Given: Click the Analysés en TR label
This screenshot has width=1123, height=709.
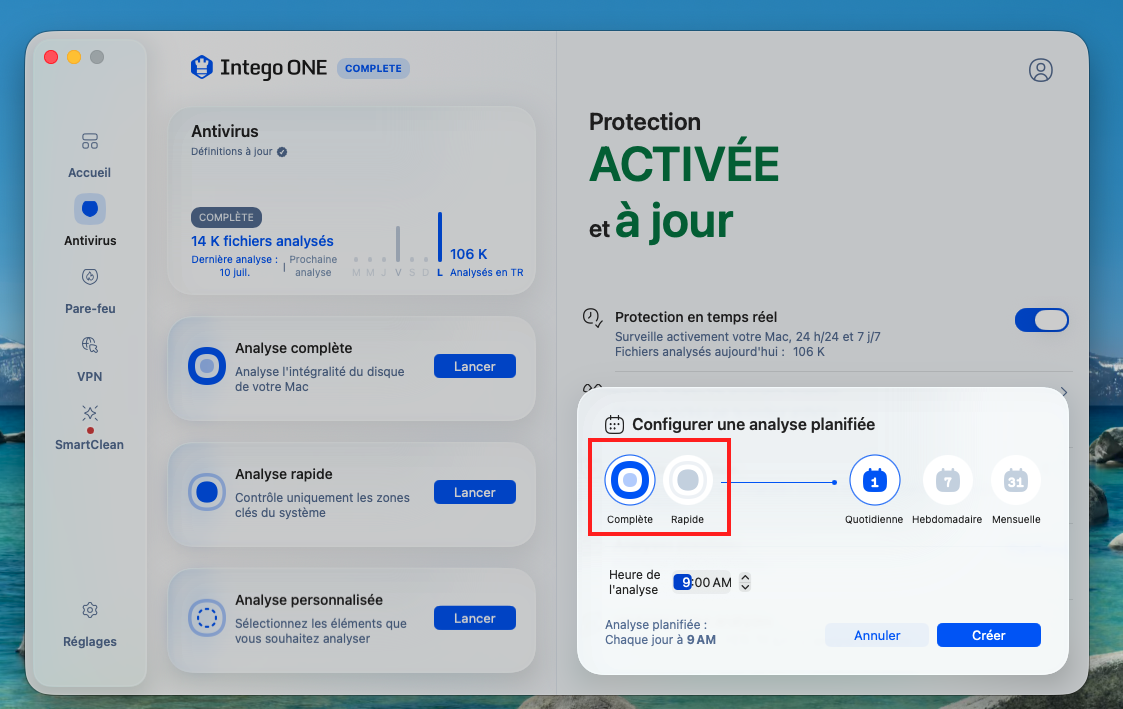Looking at the screenshot, I should click(x=486, y=273).
